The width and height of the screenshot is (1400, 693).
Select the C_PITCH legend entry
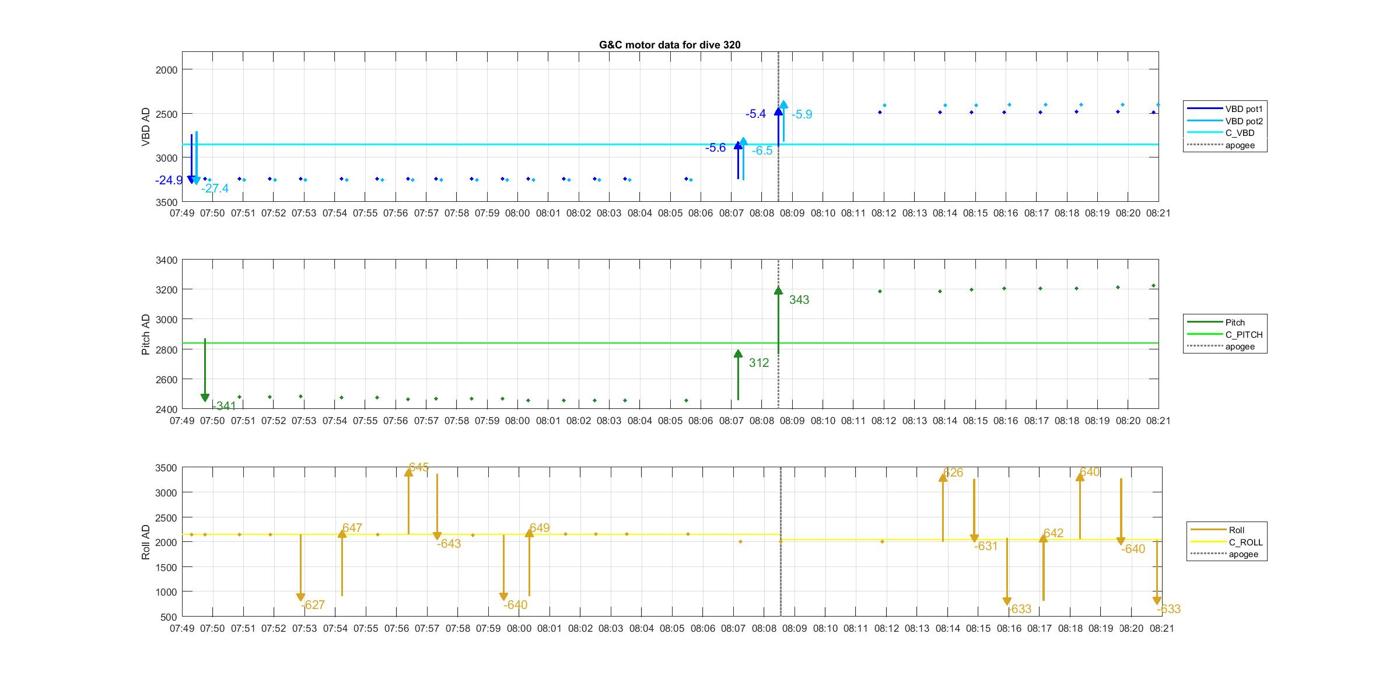pyautogui.click(x=1225, y=334)
